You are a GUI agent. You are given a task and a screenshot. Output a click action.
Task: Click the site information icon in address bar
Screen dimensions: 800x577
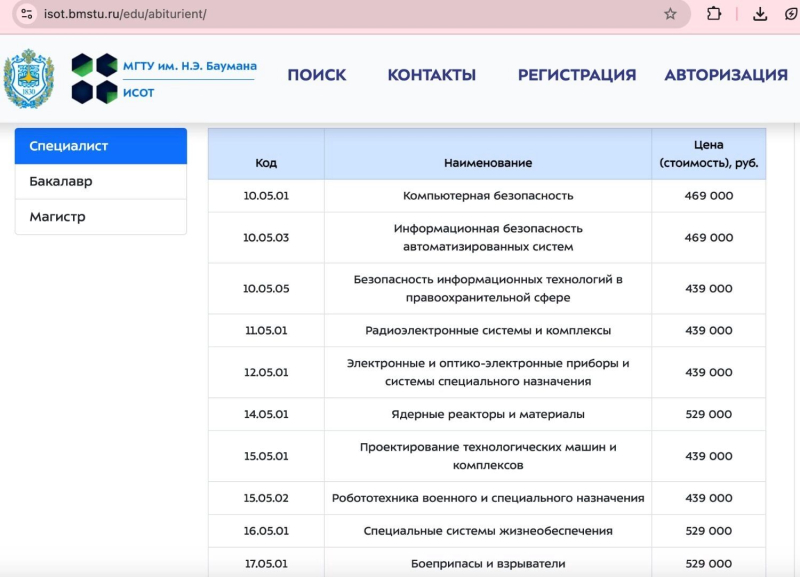[x=25, y=14]
